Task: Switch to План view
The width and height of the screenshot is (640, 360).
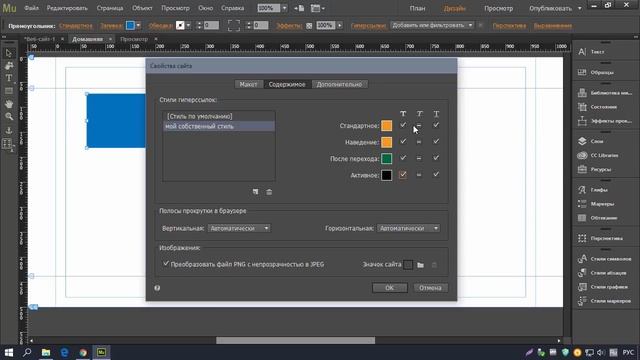Action: click(x=417, y=8)
